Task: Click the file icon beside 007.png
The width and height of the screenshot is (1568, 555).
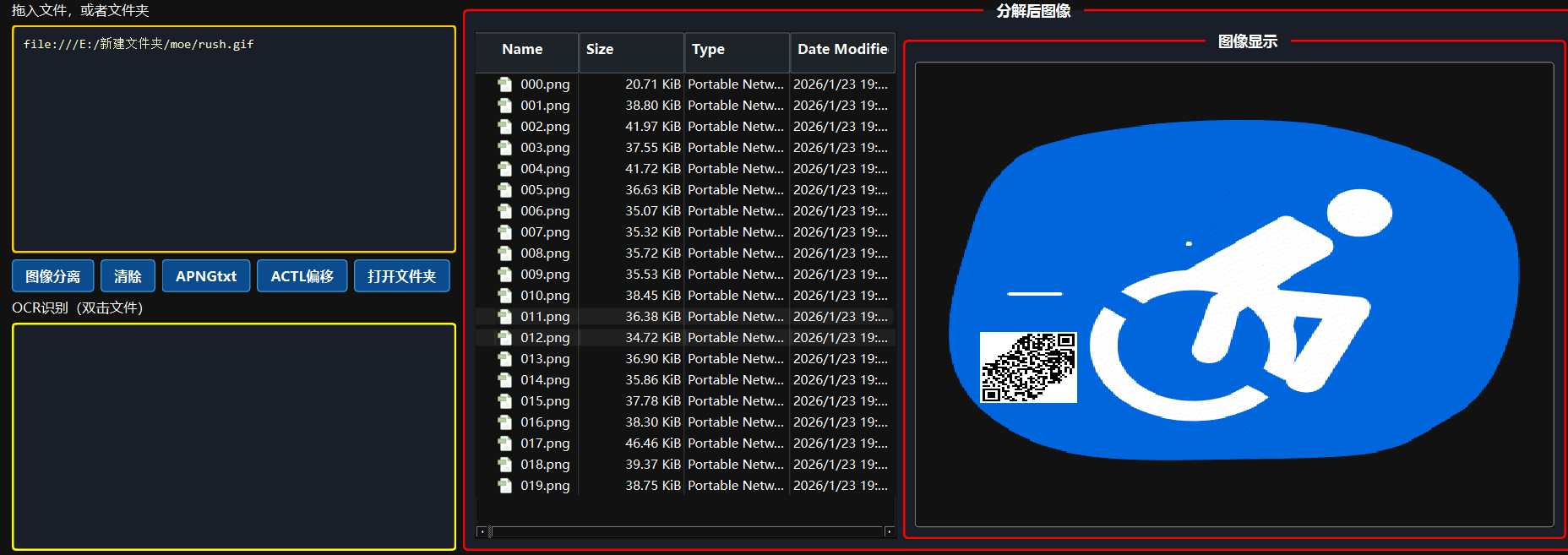Action: tap(504, 232)
